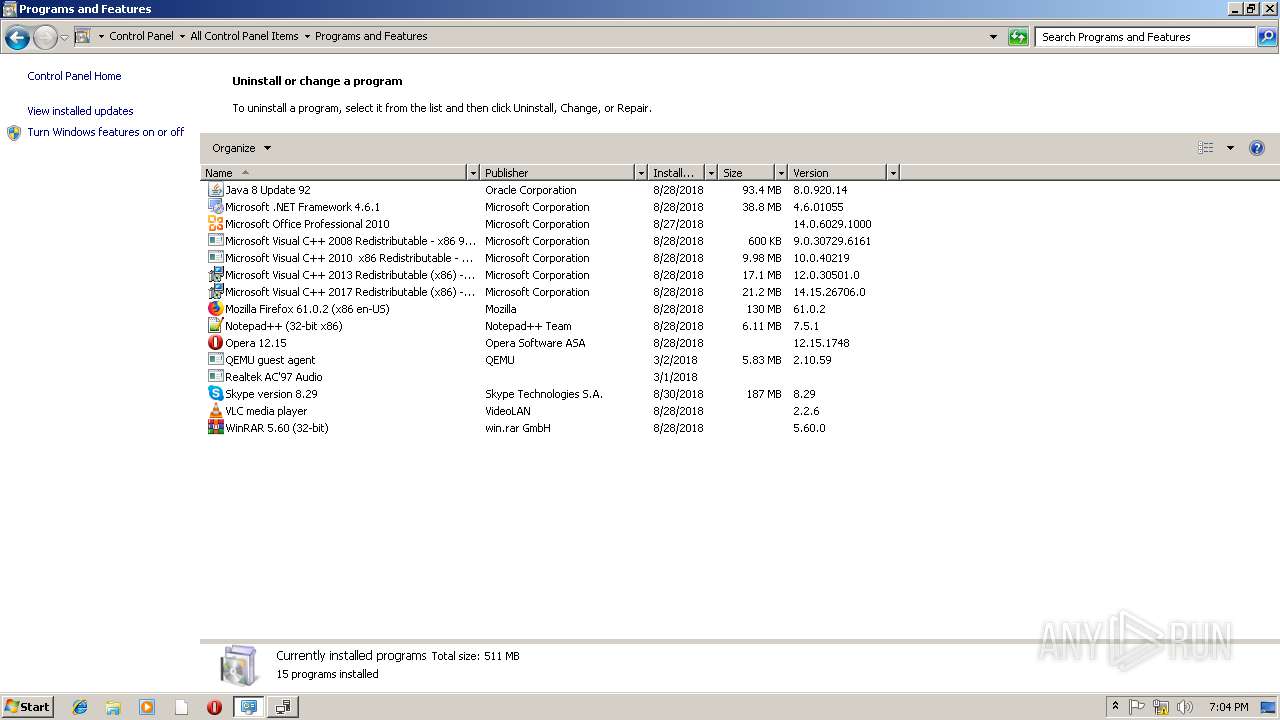Open Internet Explorer from the taskbar

pyautogui.click(x=80, y=707)
